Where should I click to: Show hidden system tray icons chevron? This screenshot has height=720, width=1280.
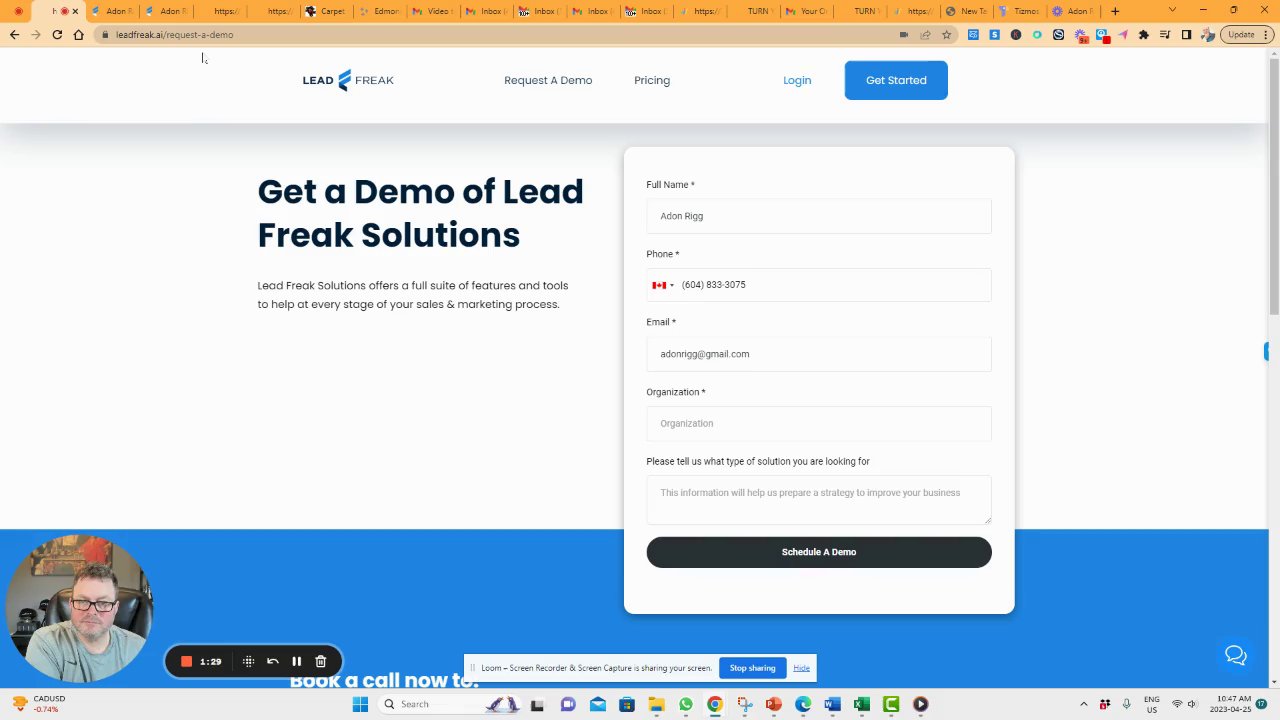pyautogui.click(x=1084, y=704)
